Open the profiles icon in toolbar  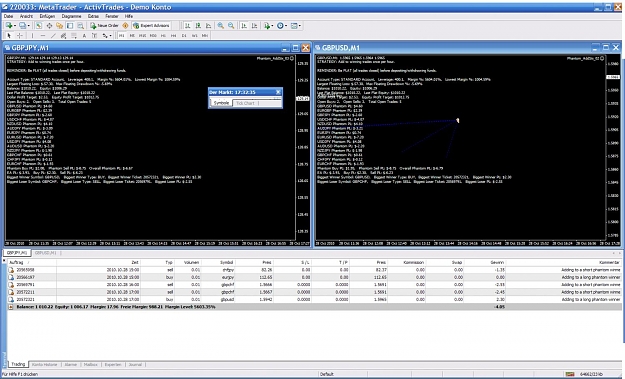[23, 26]
